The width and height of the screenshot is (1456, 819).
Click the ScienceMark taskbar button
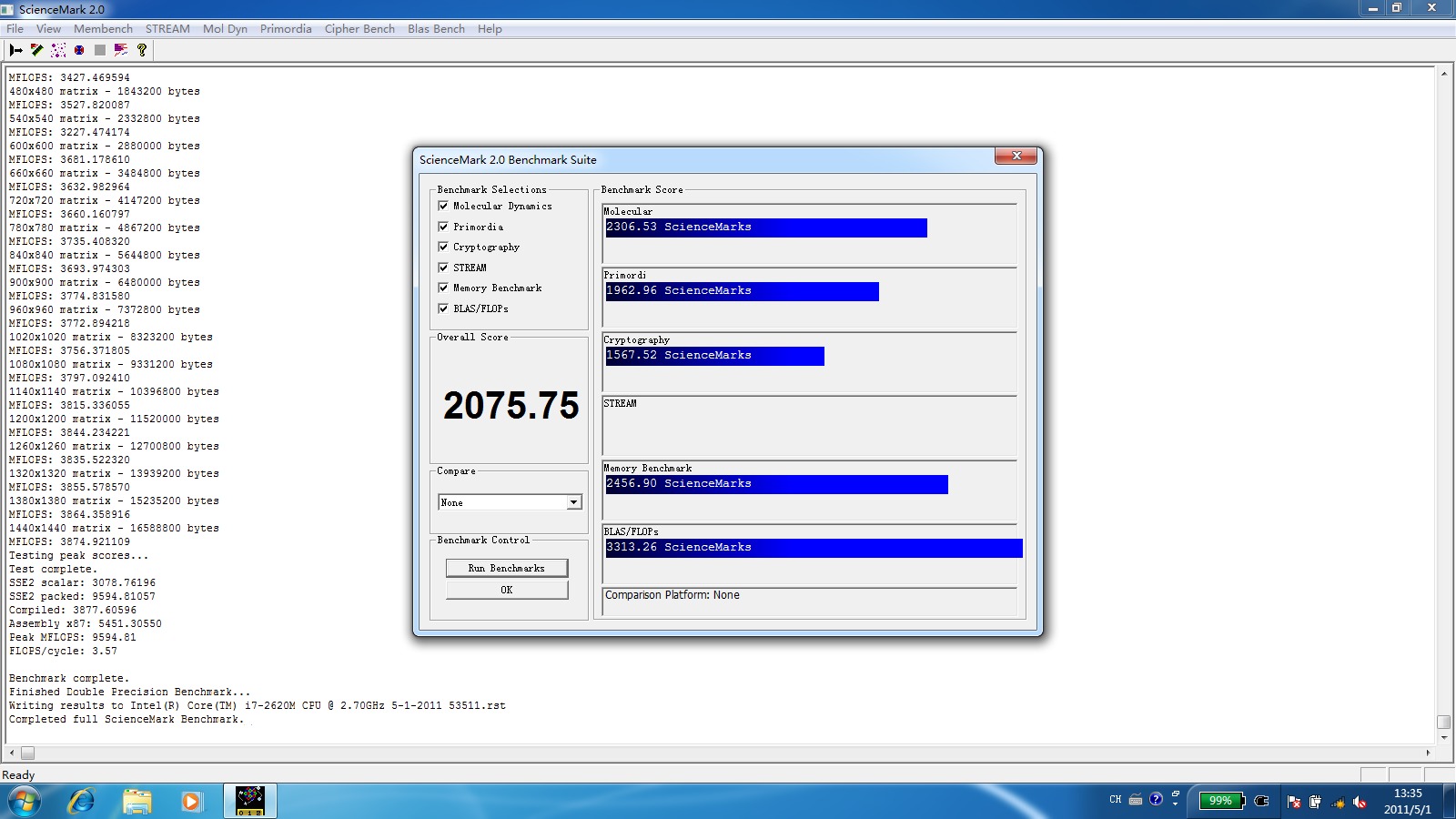[250, 802]
